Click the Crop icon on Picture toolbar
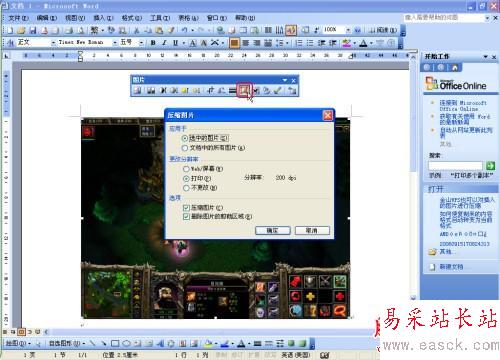The height and width of the screenshot is (360, 500). 210,90
